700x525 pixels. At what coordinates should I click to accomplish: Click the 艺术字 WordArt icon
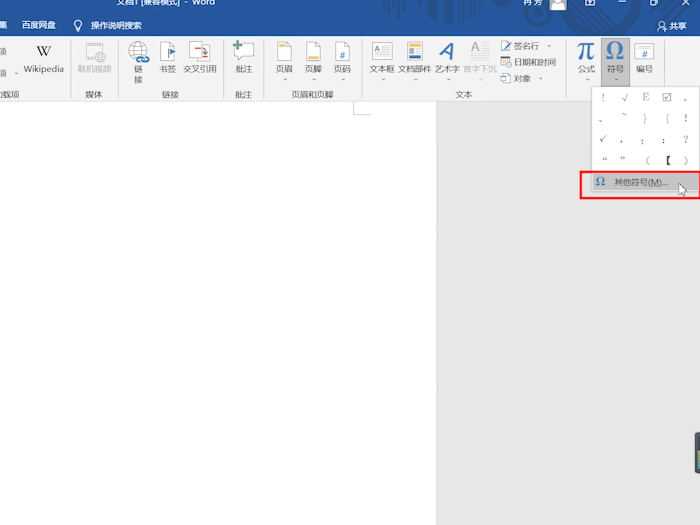click(447, 58)
